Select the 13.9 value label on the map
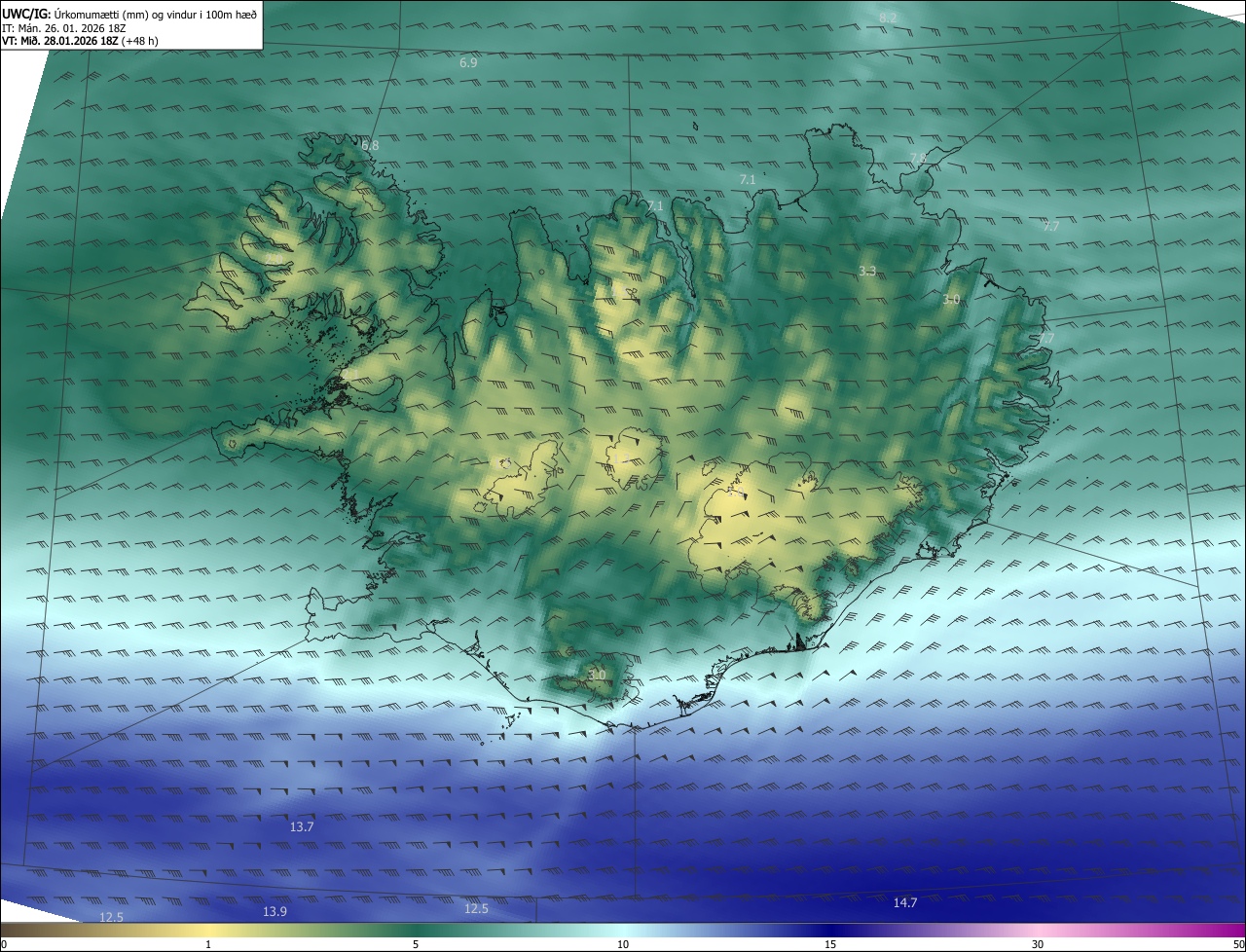This screenshot has height=952, width=1246. click(275, 911)
